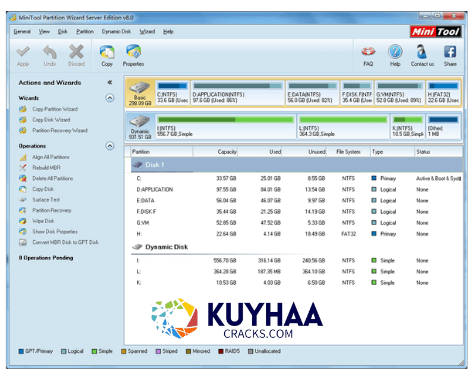The image size is (476, 378).
Task: Select Rebuild MBR operation
Action: point(46,168)
